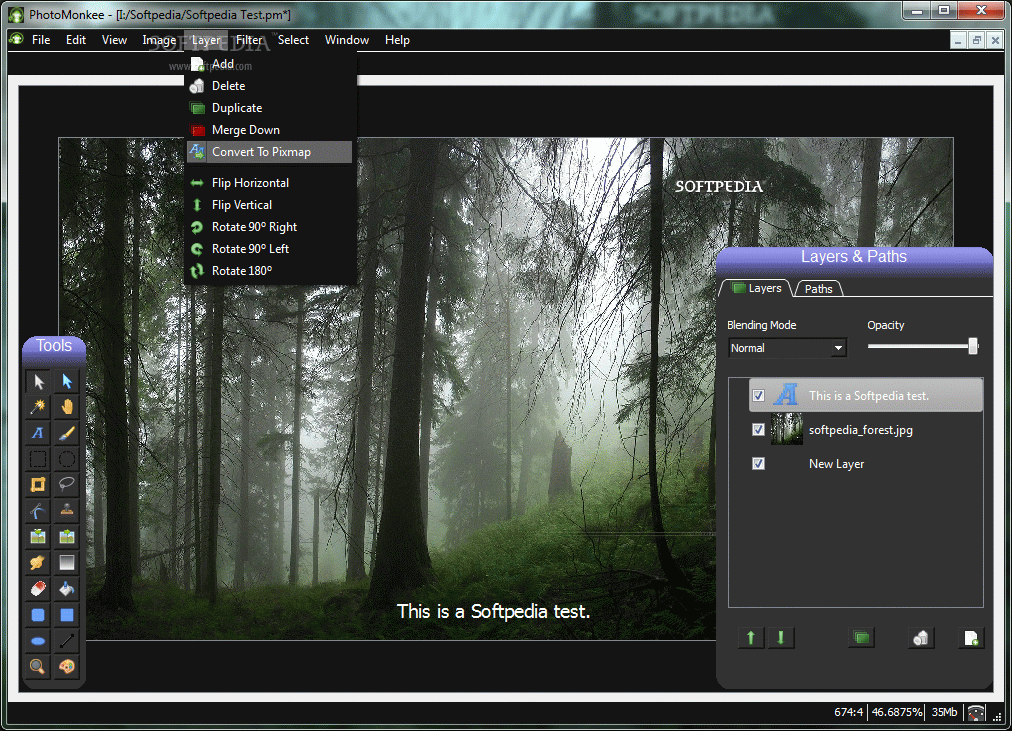Choose Convert To Pixmap menu entry
Screen dimensions: 1012x731
[270, 152]
